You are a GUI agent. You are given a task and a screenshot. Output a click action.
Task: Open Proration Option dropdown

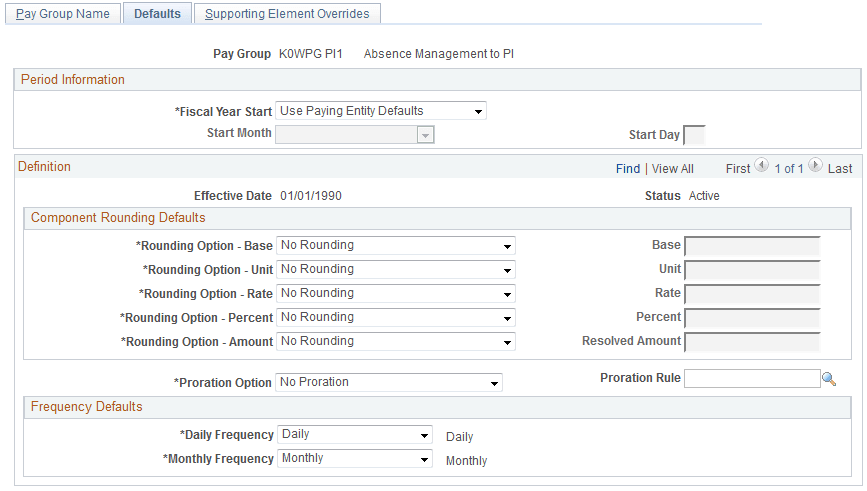coord(389,382)
